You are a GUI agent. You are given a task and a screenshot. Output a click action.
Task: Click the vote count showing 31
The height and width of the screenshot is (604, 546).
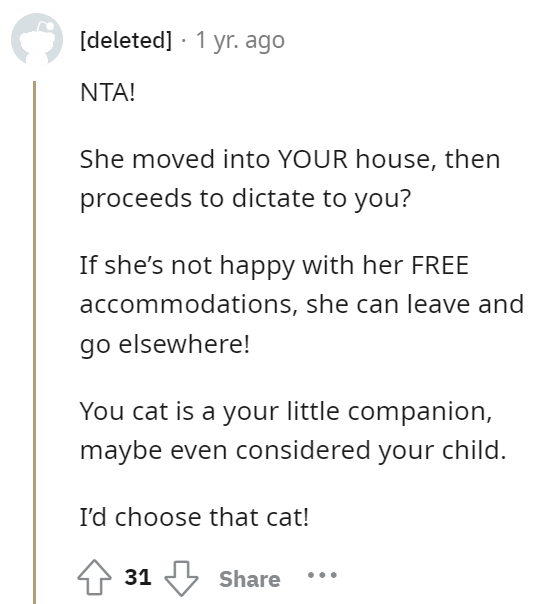[138, 577]
